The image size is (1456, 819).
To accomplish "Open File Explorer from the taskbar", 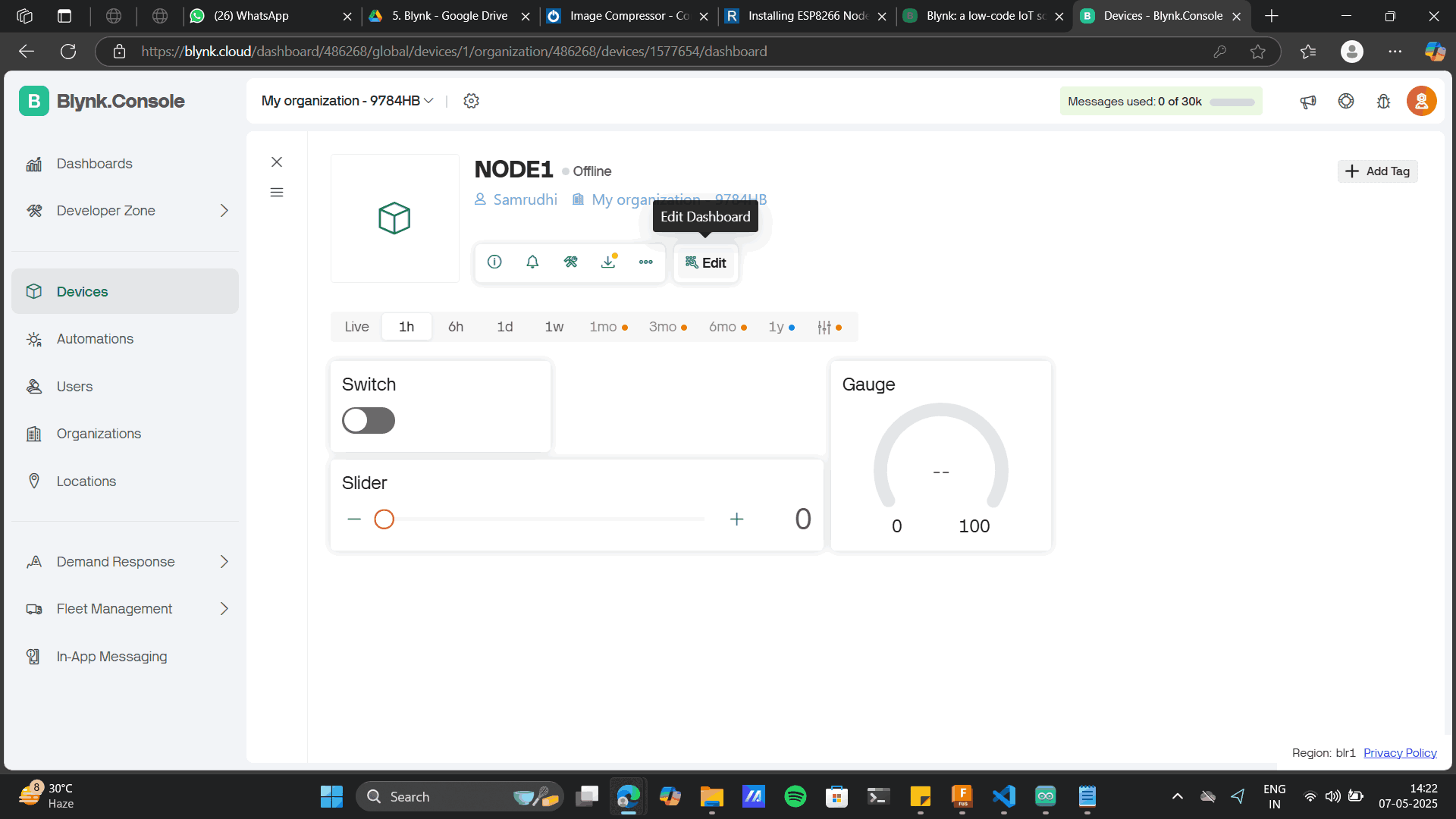I will (711, 796).
